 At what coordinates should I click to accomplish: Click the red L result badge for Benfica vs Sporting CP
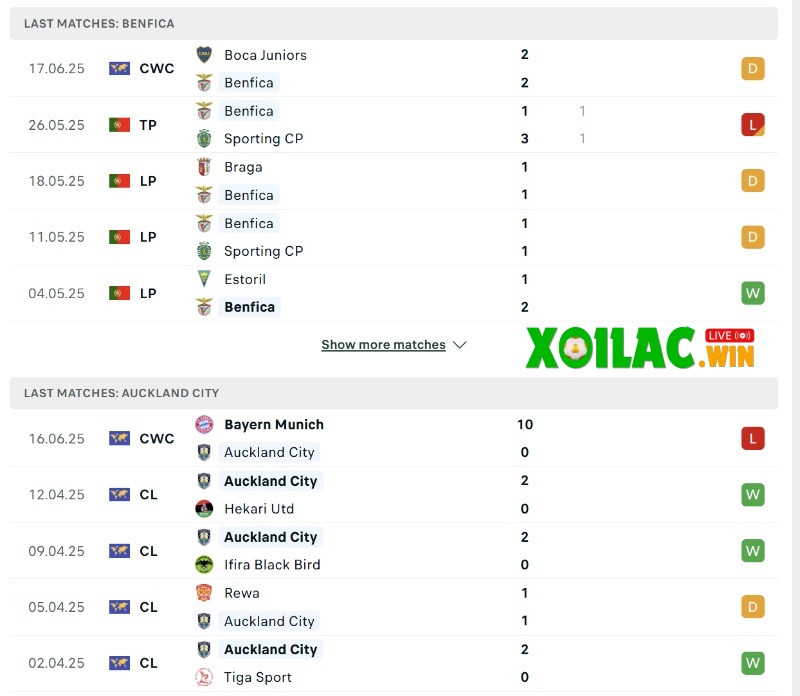752,125
